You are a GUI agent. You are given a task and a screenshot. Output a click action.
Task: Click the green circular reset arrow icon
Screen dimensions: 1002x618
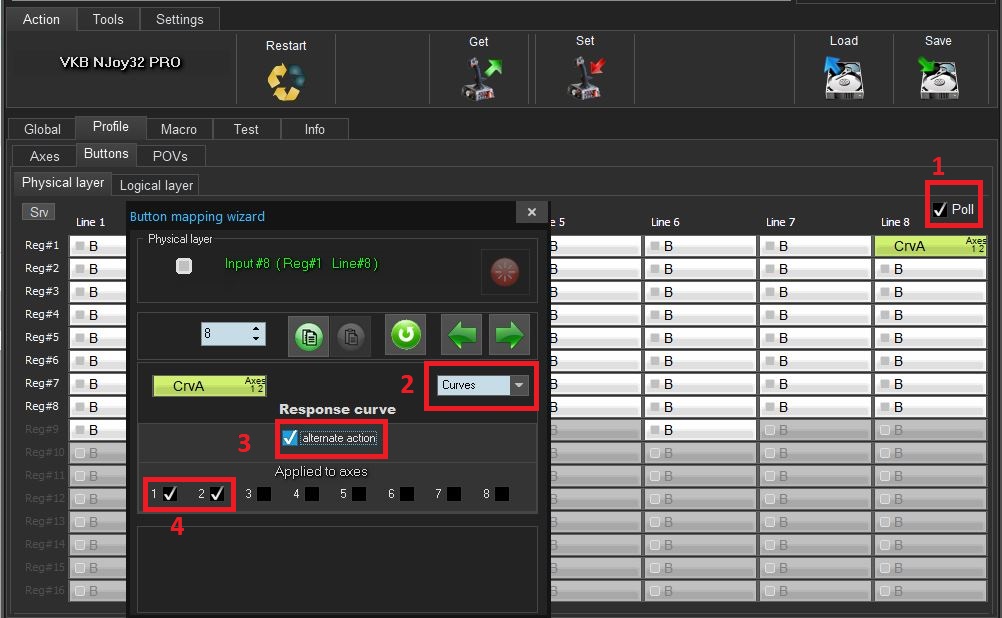pos(405,336)
